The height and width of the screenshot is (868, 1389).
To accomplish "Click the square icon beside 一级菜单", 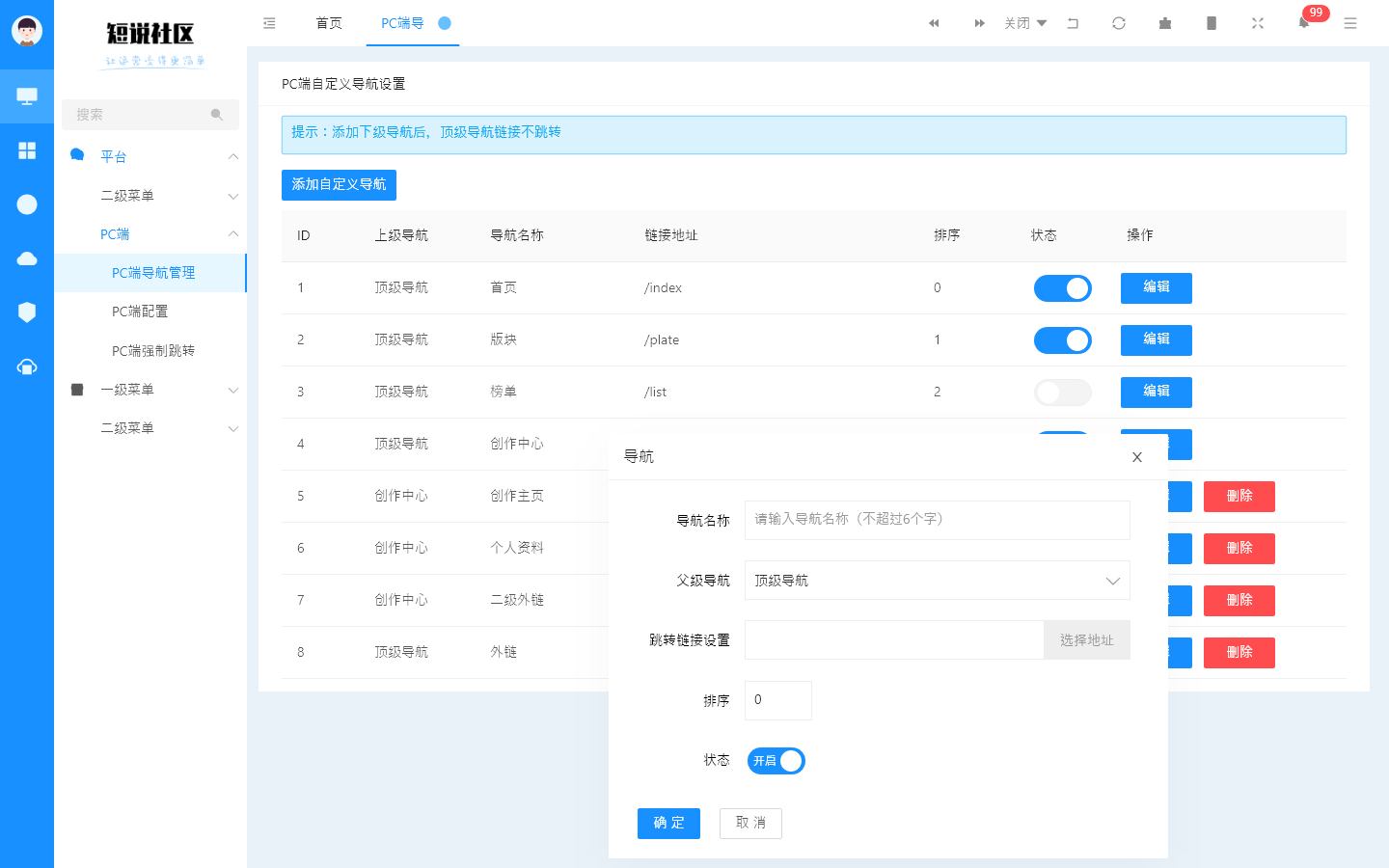I will pyautogui.click(x=77, y=390).
